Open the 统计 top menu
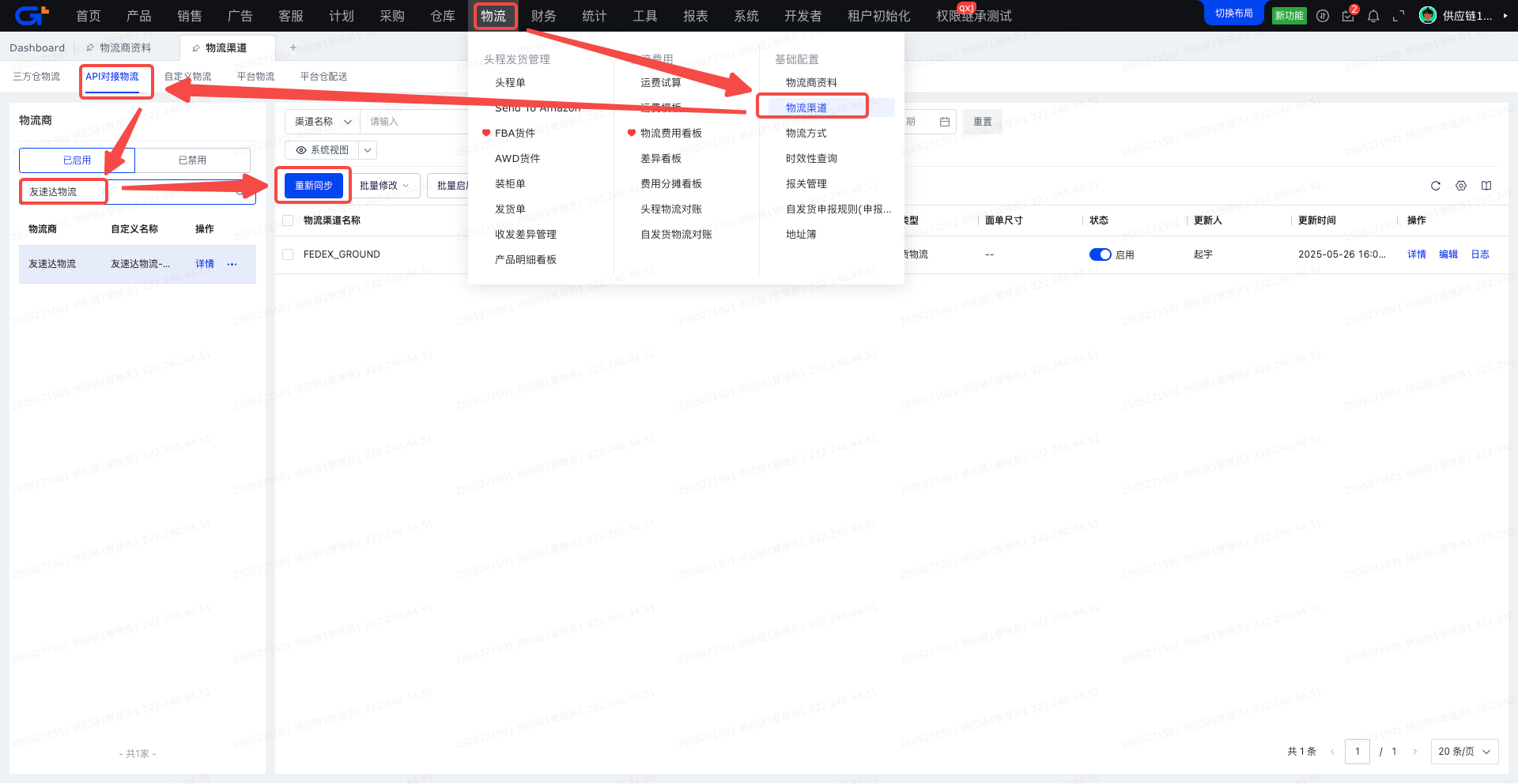Screen dimensions: 1518x784 click(595, 16)
